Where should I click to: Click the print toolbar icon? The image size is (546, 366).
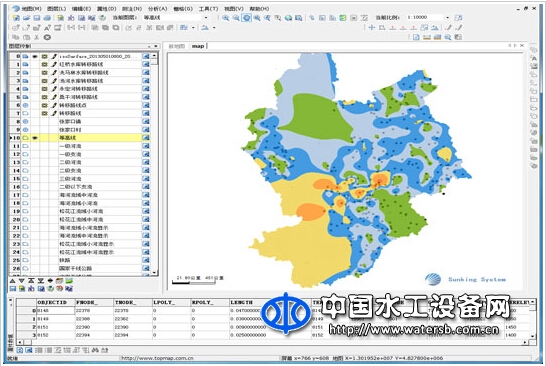(47, 18)
